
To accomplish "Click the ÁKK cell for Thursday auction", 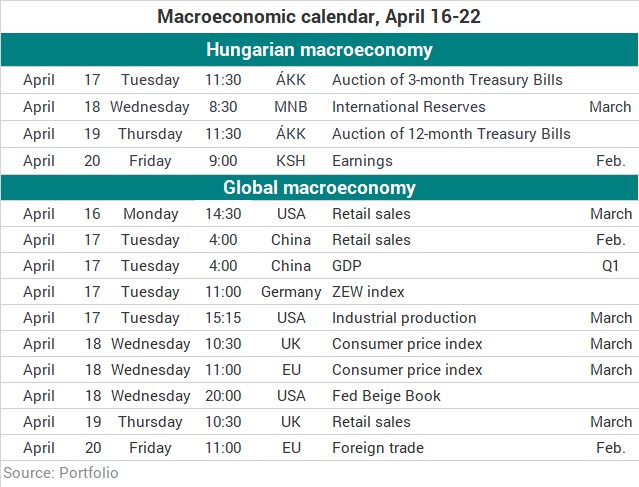I will coord(291,133).
